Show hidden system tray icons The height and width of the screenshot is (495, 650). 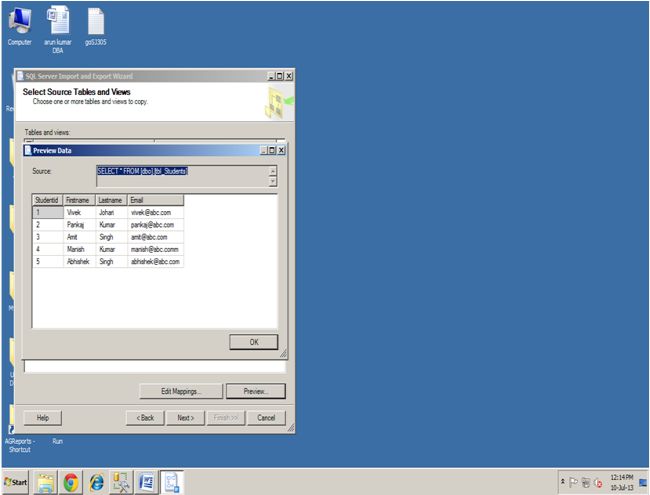pyautogui.click(x=563, y=482)
